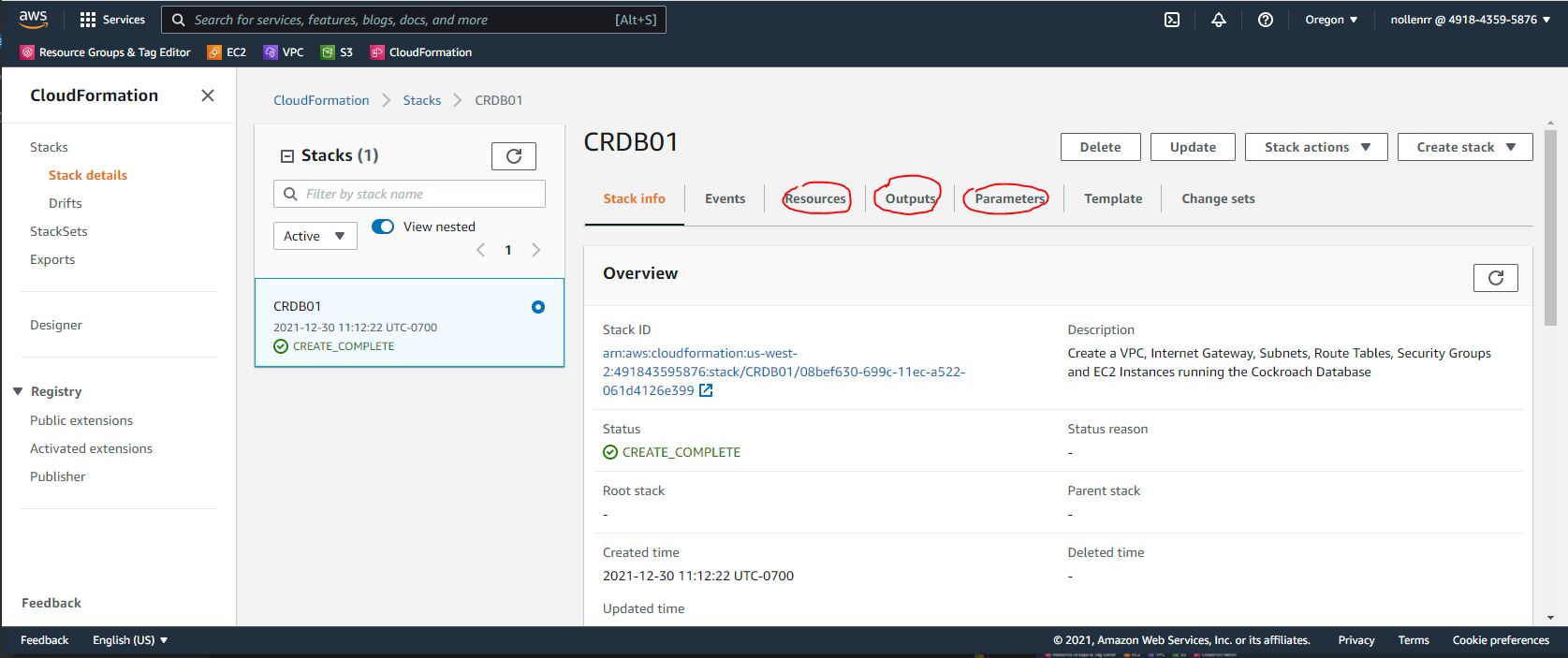The image size is (1568, 658).
Task: Click the page vertical scrollbar thumb
Action: click(1550, 227)
